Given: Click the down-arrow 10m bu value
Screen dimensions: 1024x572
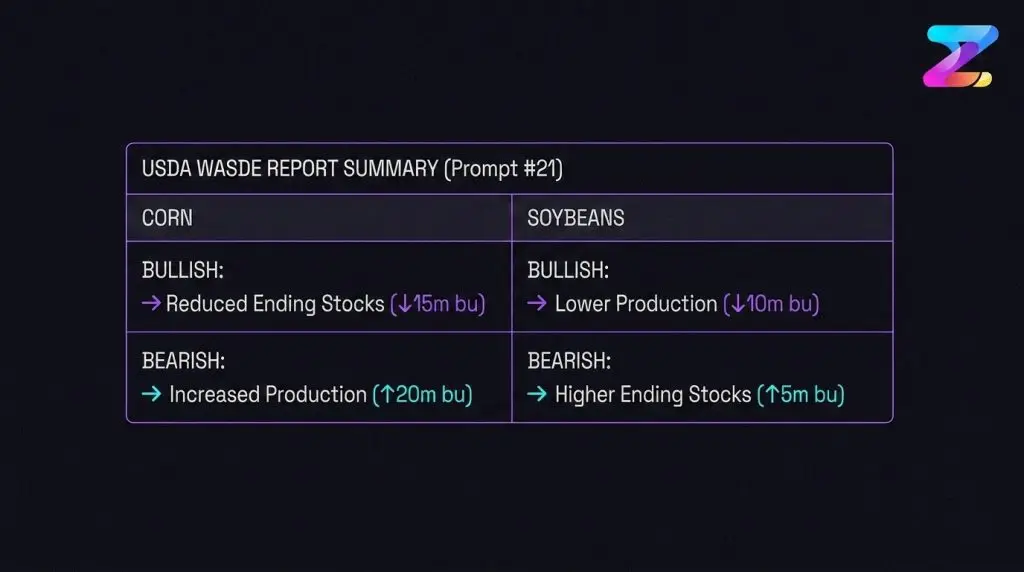Looking at the screenshot, I should coord(771,304).
